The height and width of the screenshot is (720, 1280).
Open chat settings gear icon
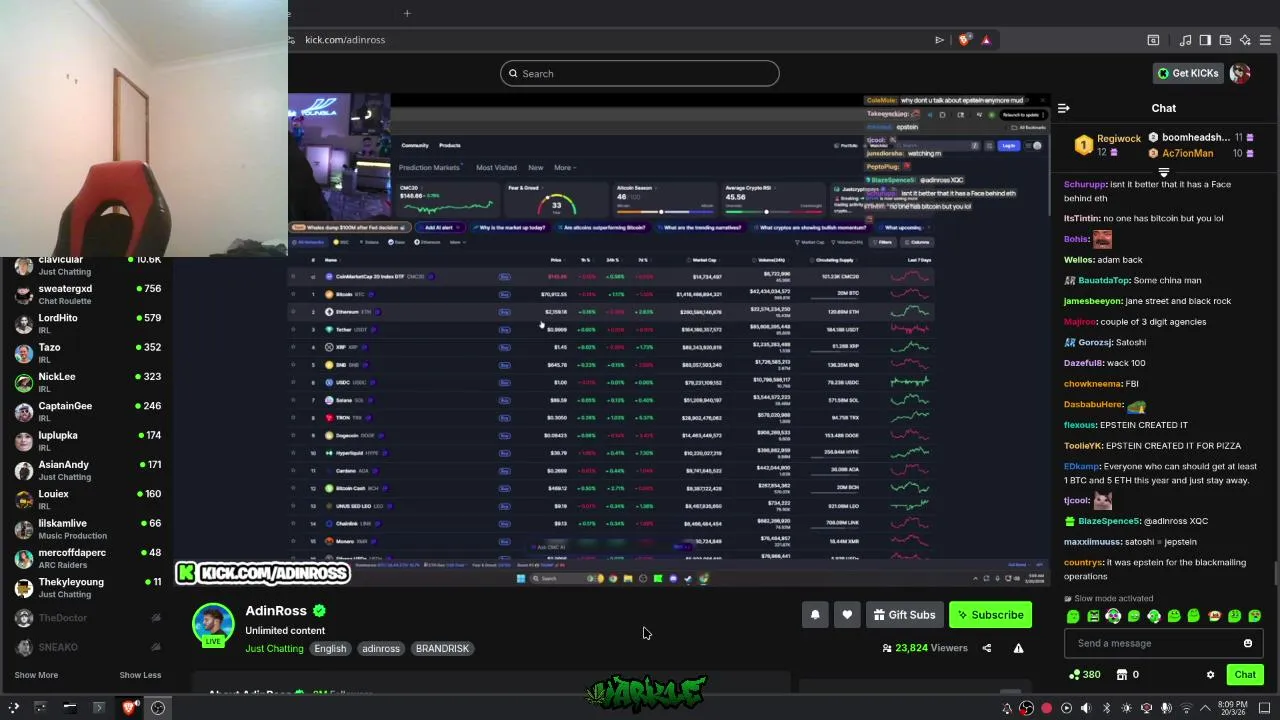(x=1210, y=675)
